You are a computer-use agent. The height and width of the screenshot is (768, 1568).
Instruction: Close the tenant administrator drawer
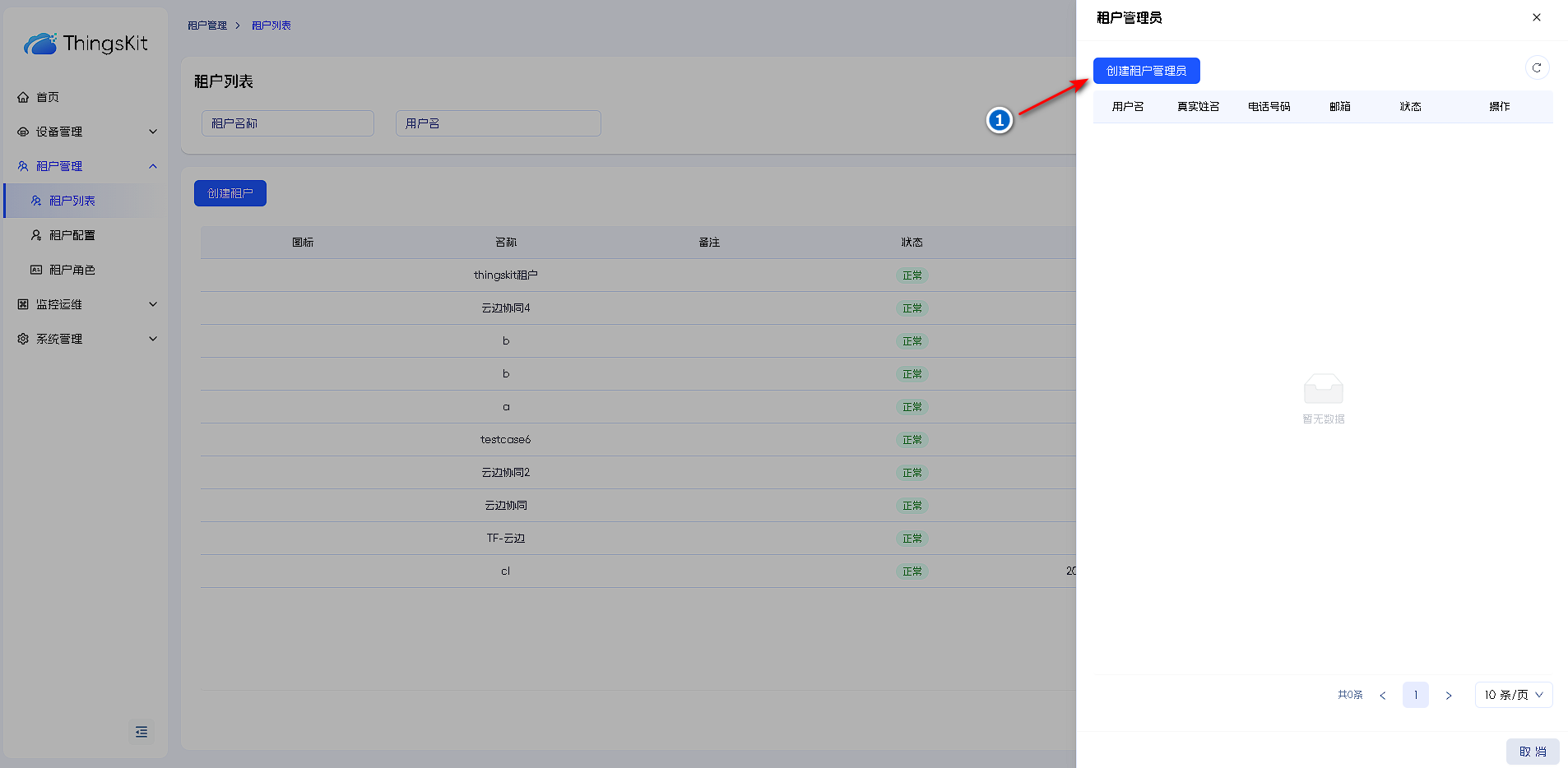1536,17
